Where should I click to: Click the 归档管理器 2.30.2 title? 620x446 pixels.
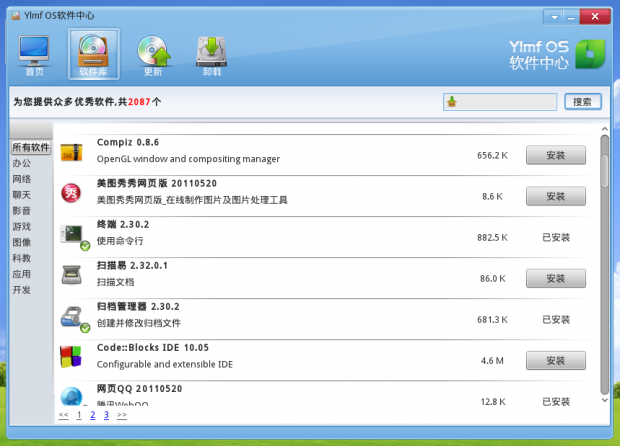[x=138, y=307]
